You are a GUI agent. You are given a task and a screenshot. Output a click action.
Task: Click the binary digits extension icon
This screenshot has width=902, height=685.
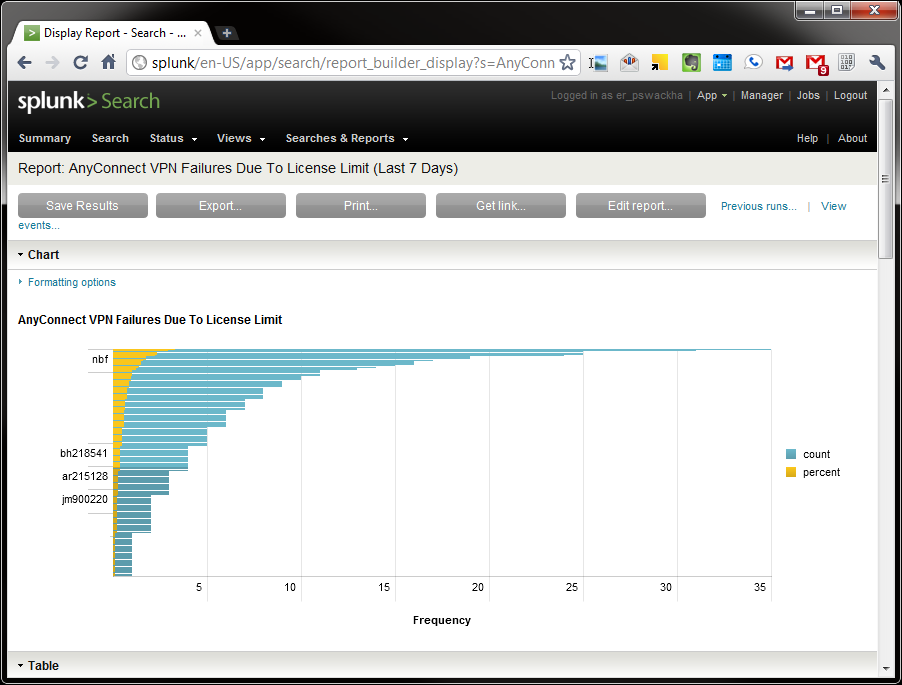pos(846,62)
